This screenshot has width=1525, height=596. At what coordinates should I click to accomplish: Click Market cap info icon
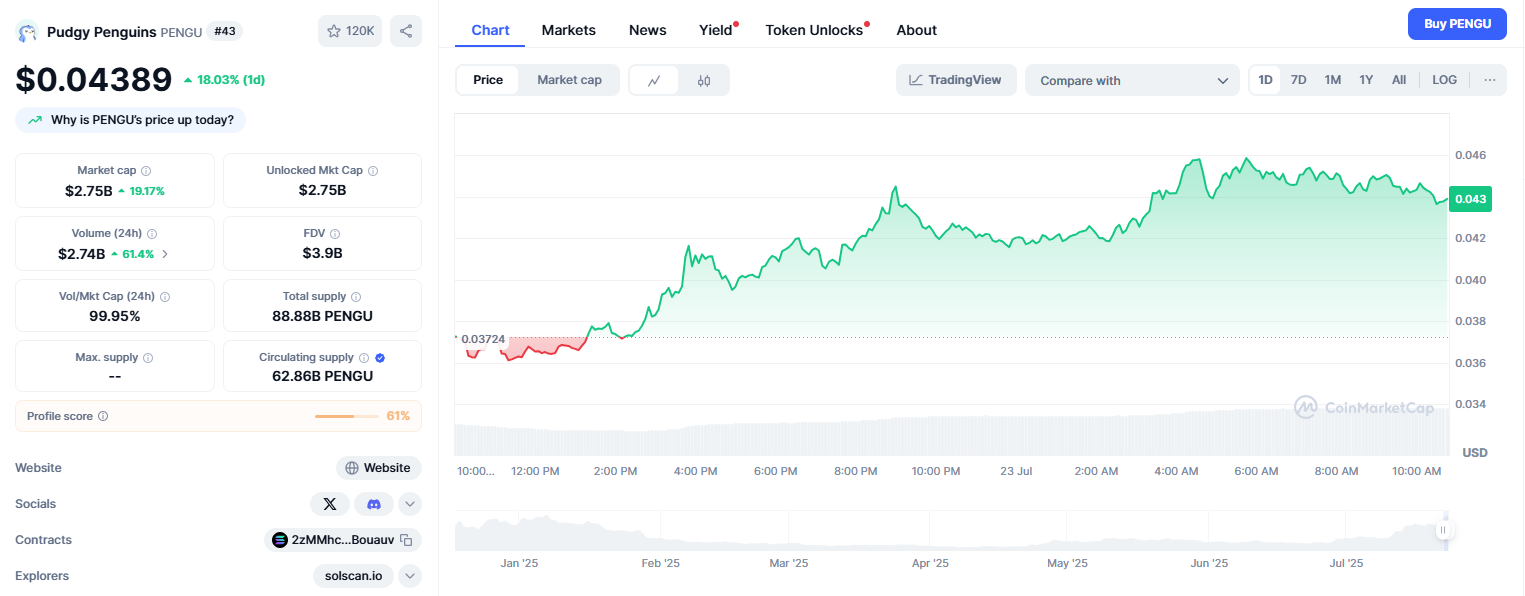pyautogui.click(x=146, y=171)
